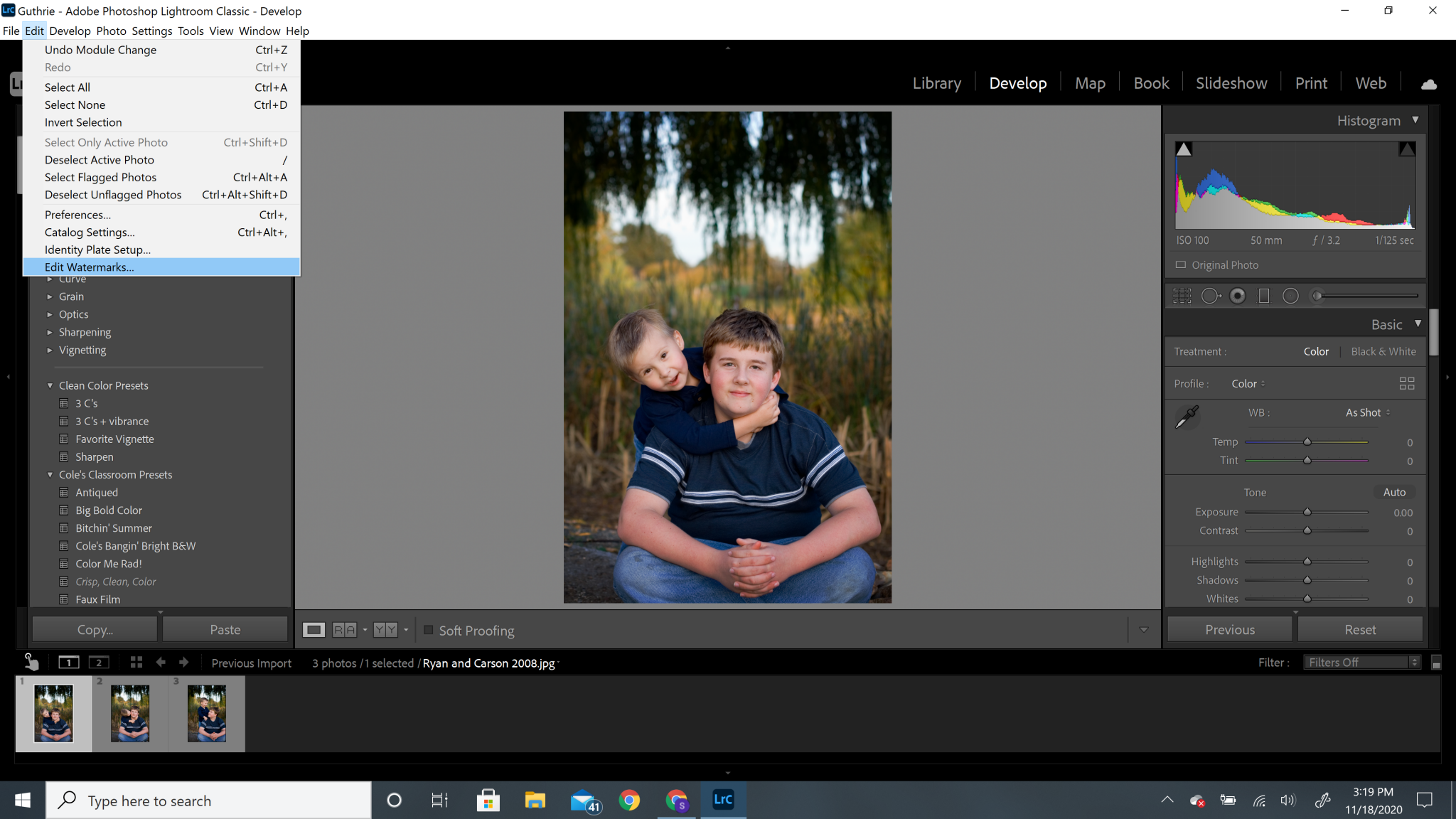Open Grid view from the filmstrip toolbar
This screenshot has width=1456, height=819.
coord(136,662)
